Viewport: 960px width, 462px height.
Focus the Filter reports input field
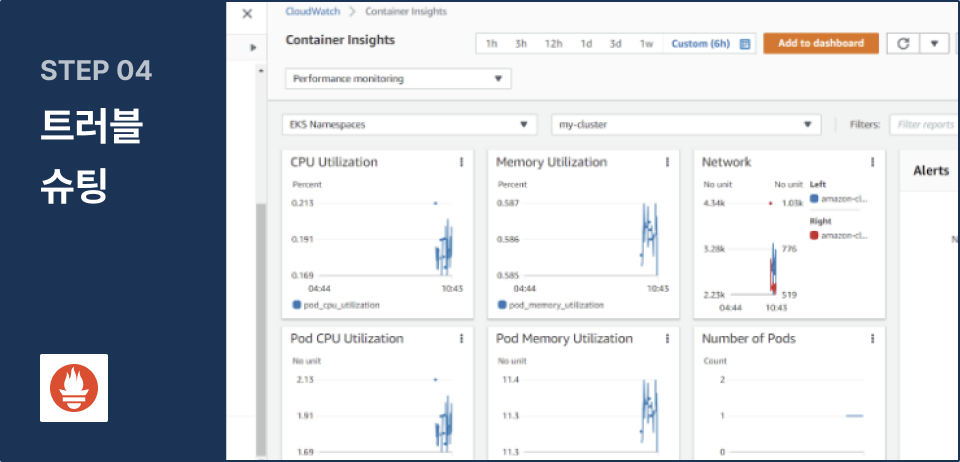tap(924, 124)
